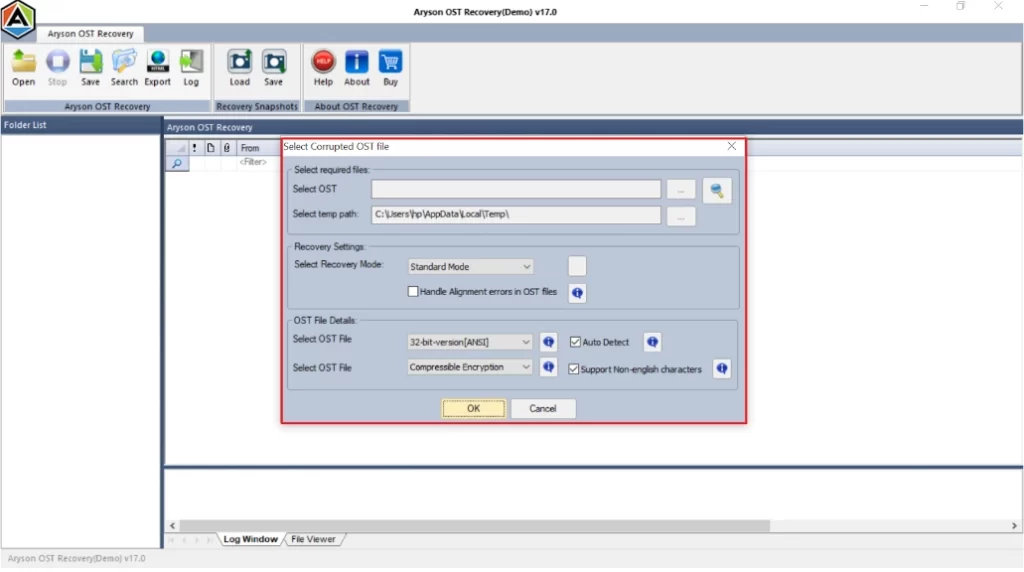1024x572 pixels.
Task: Click the About info icon
Action: tap(357, 62)
